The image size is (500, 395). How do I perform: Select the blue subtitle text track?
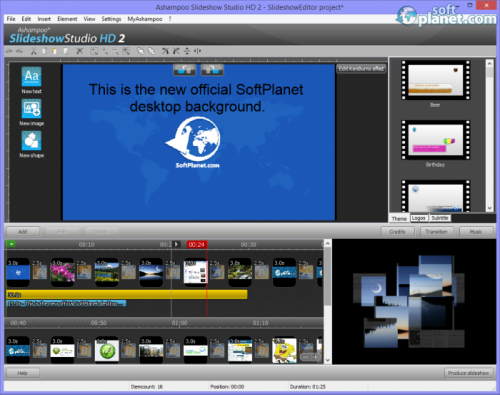click(66, 304)
